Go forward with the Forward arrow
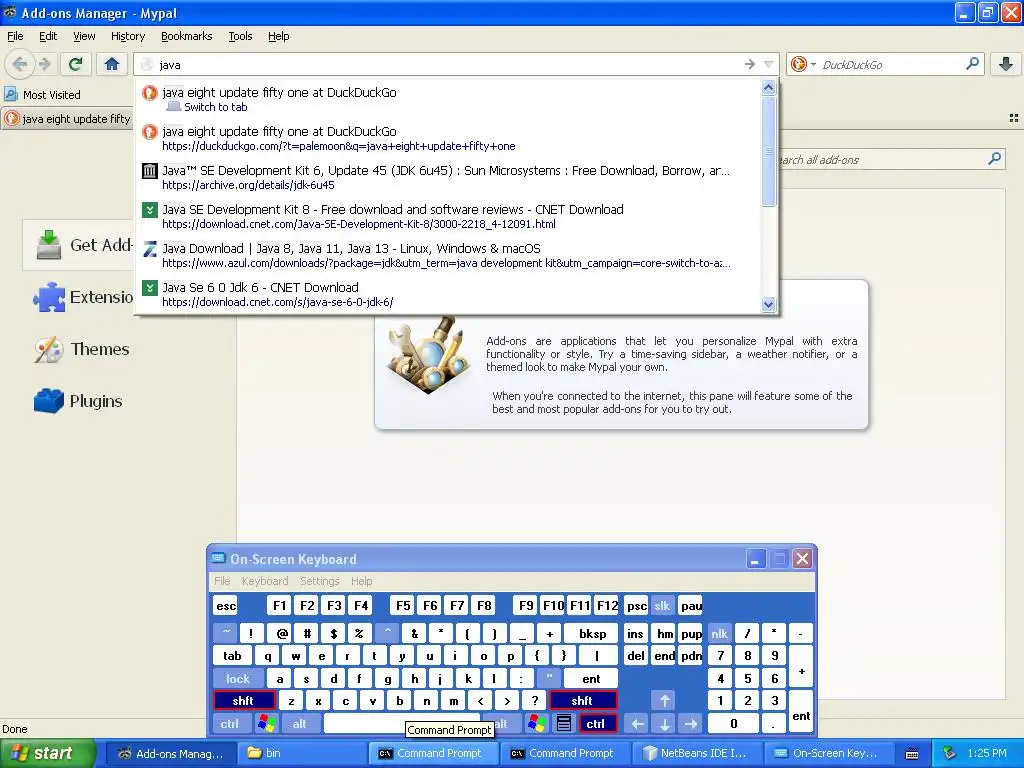Viewport: 1024px width, 768px height. pos(44,64)
